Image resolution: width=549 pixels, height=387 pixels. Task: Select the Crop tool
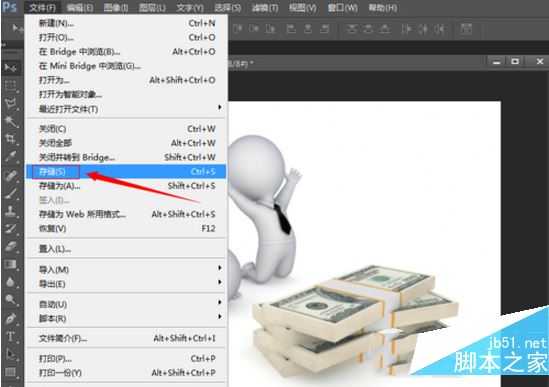click(11, 139)
